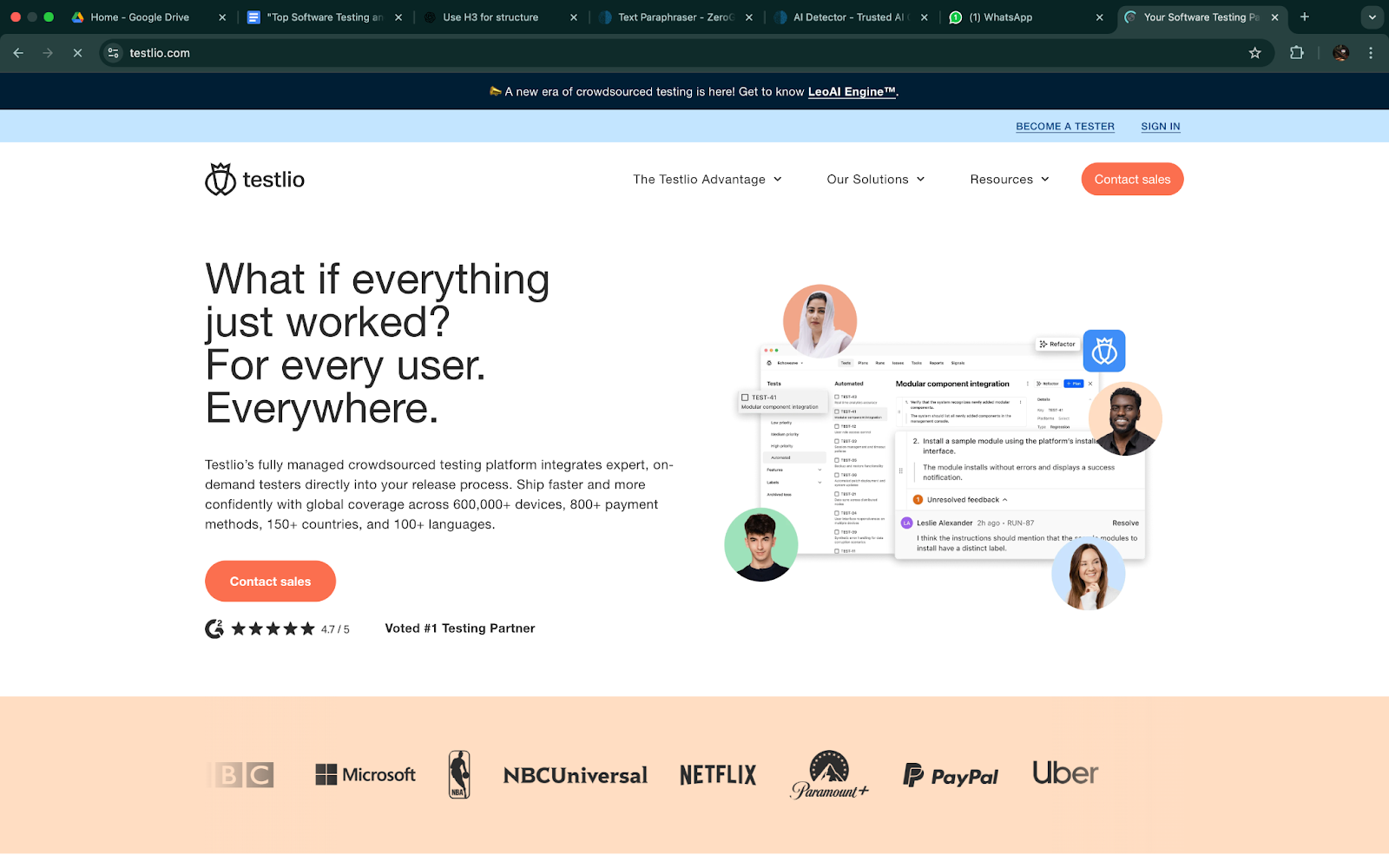The image size is (1389, 868).
Task: Click the stop loading X icon
Action: pyautogui.click(x=77, y=53)
